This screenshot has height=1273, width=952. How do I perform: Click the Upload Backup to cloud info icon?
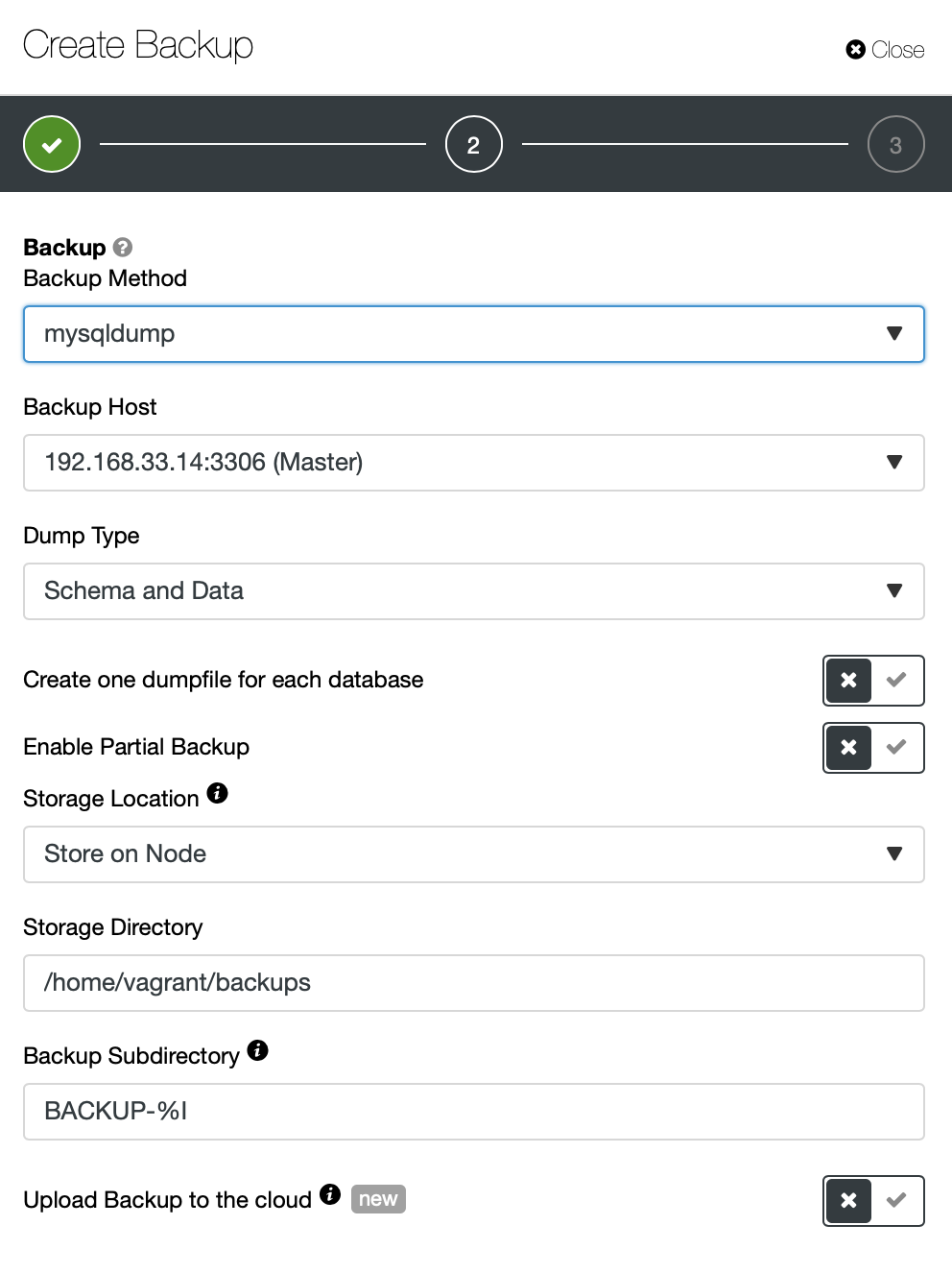click(330, 1194)
